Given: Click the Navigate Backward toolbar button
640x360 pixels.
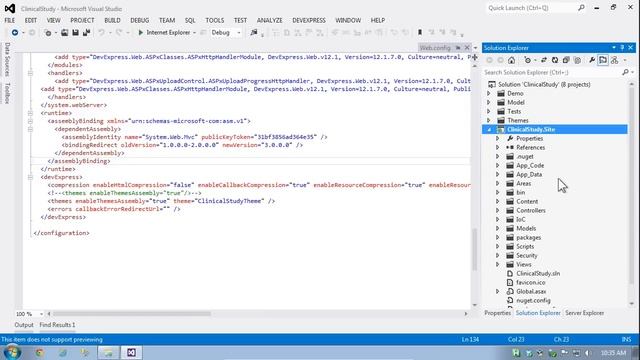Looking at the screenshot, I should (x=15, y=32).
